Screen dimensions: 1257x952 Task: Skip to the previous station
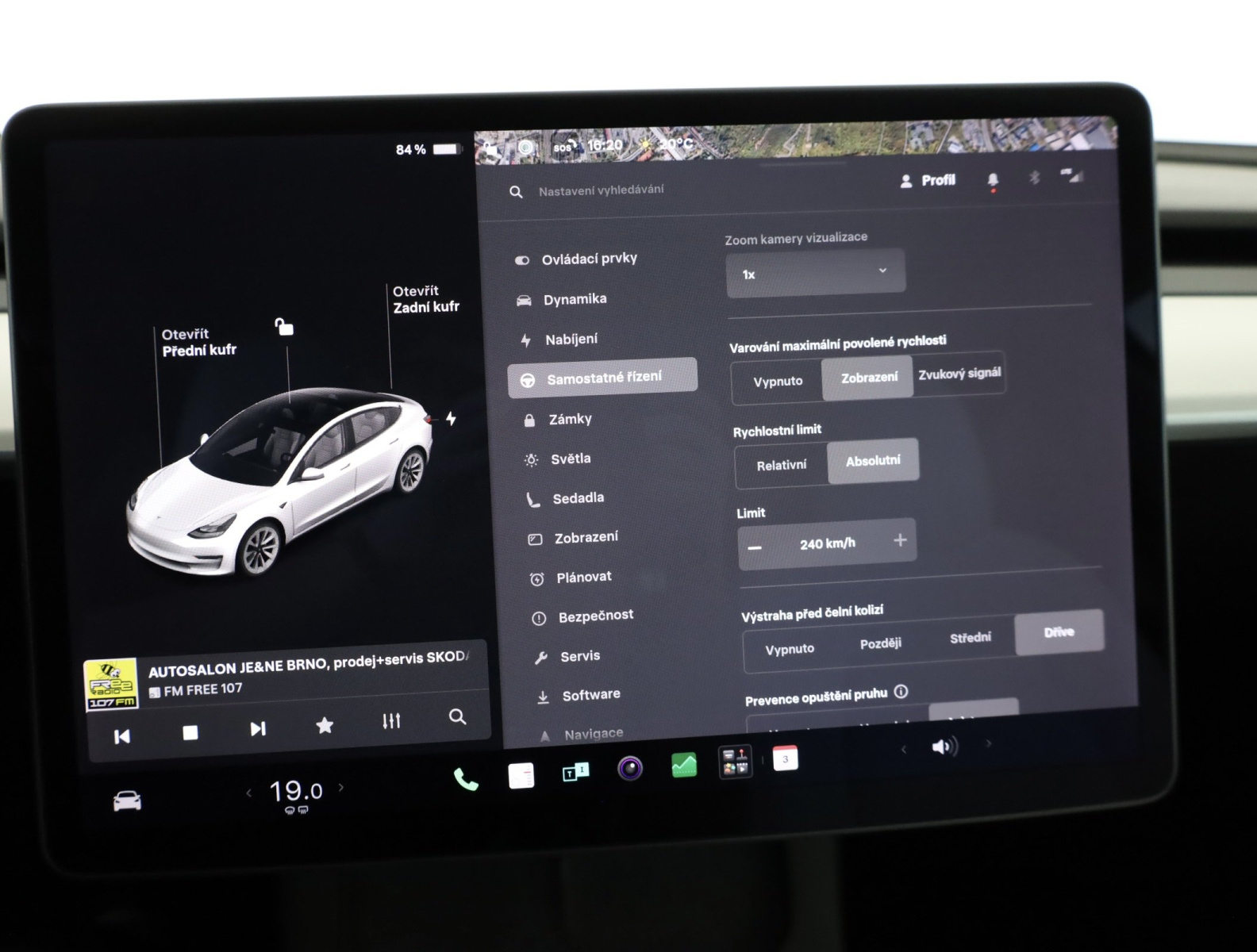coord(122,737)
